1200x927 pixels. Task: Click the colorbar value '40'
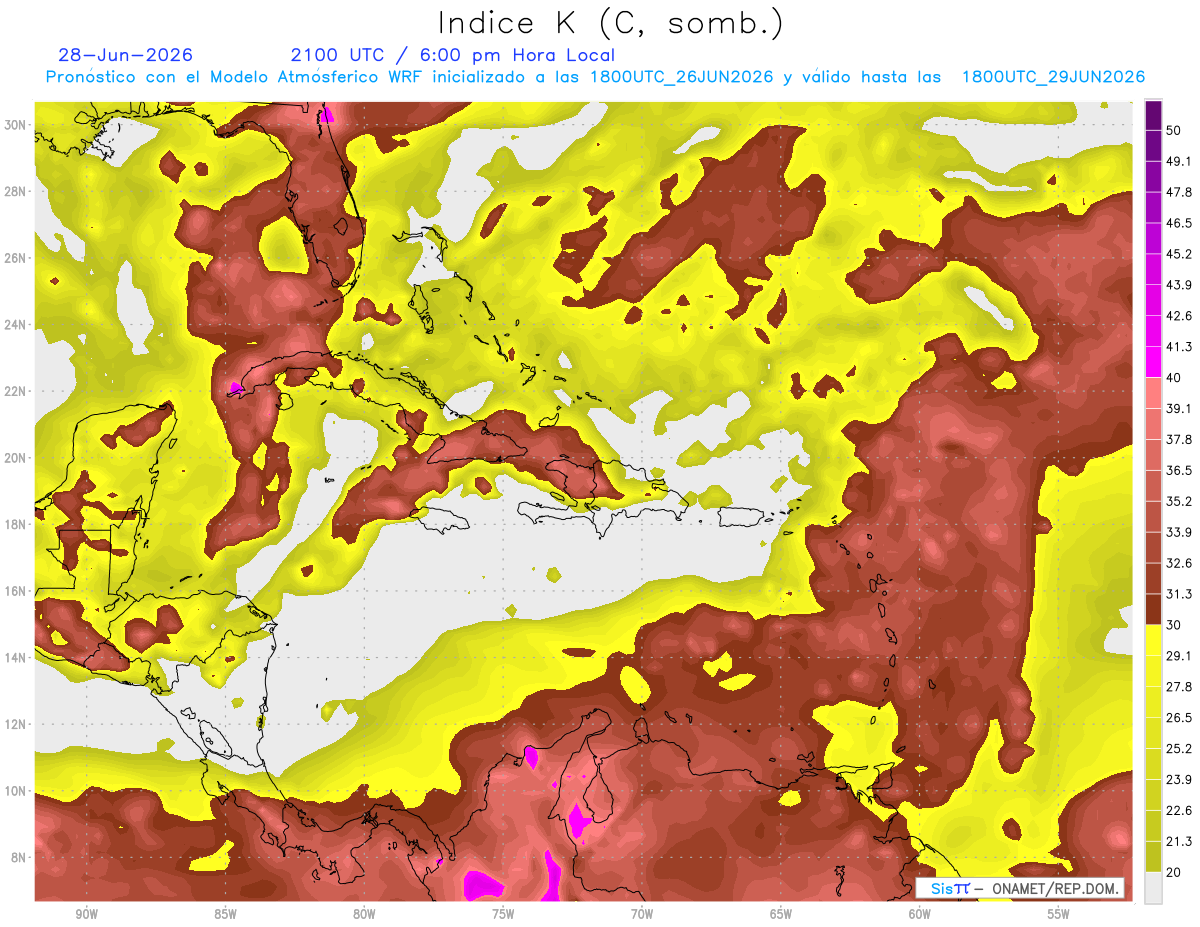[x=1175, y=378]
